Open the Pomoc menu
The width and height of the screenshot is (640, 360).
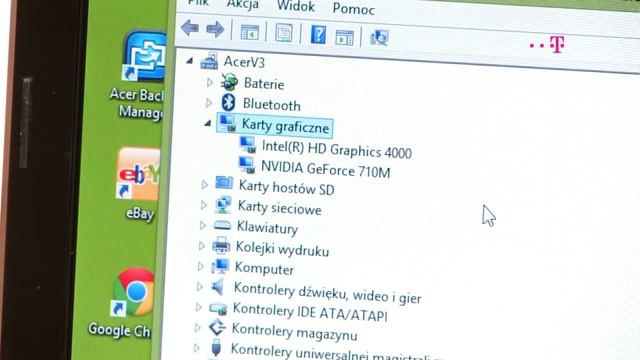(353, 9)
